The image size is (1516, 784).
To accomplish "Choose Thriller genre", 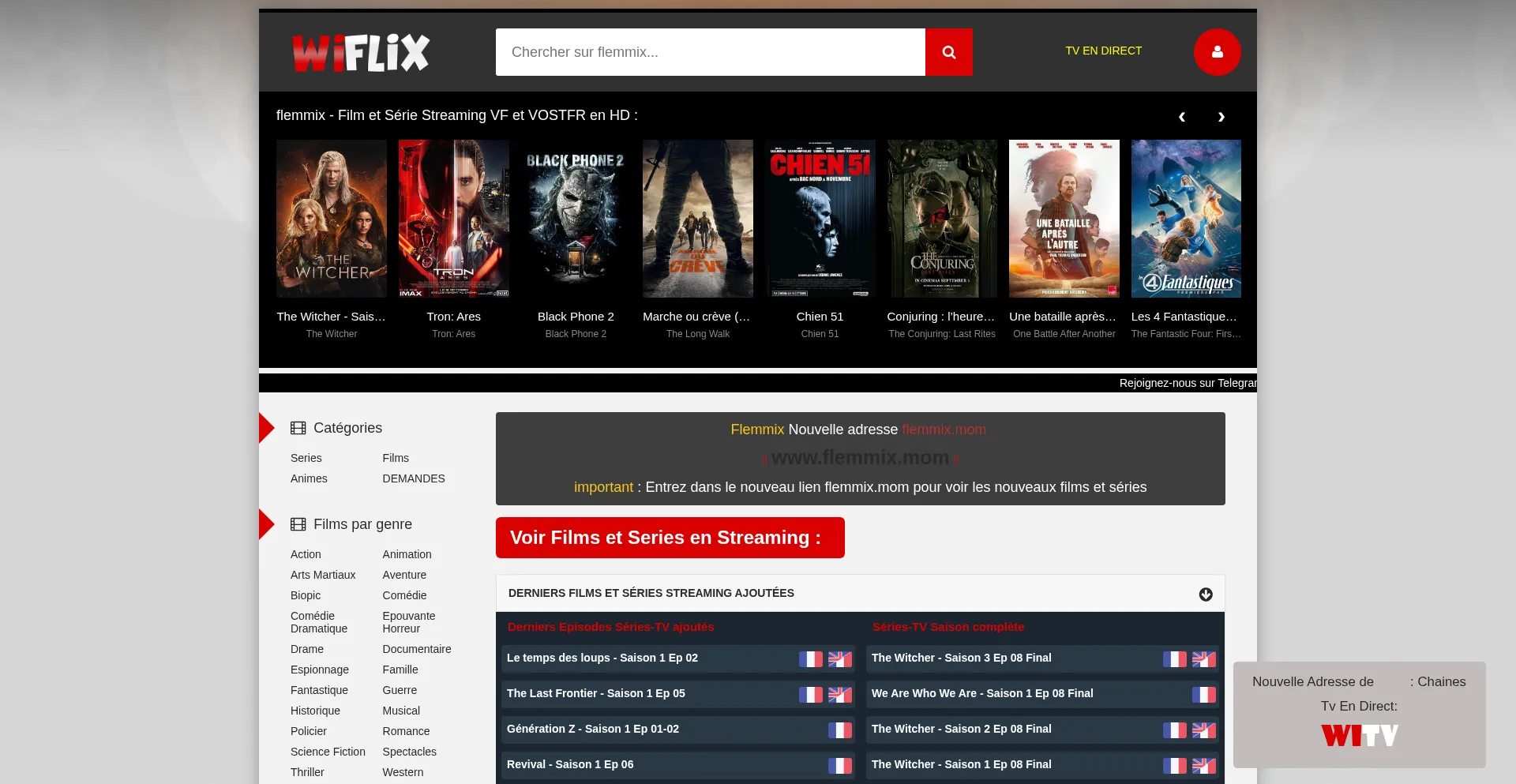I will click(x=307, y=772).
